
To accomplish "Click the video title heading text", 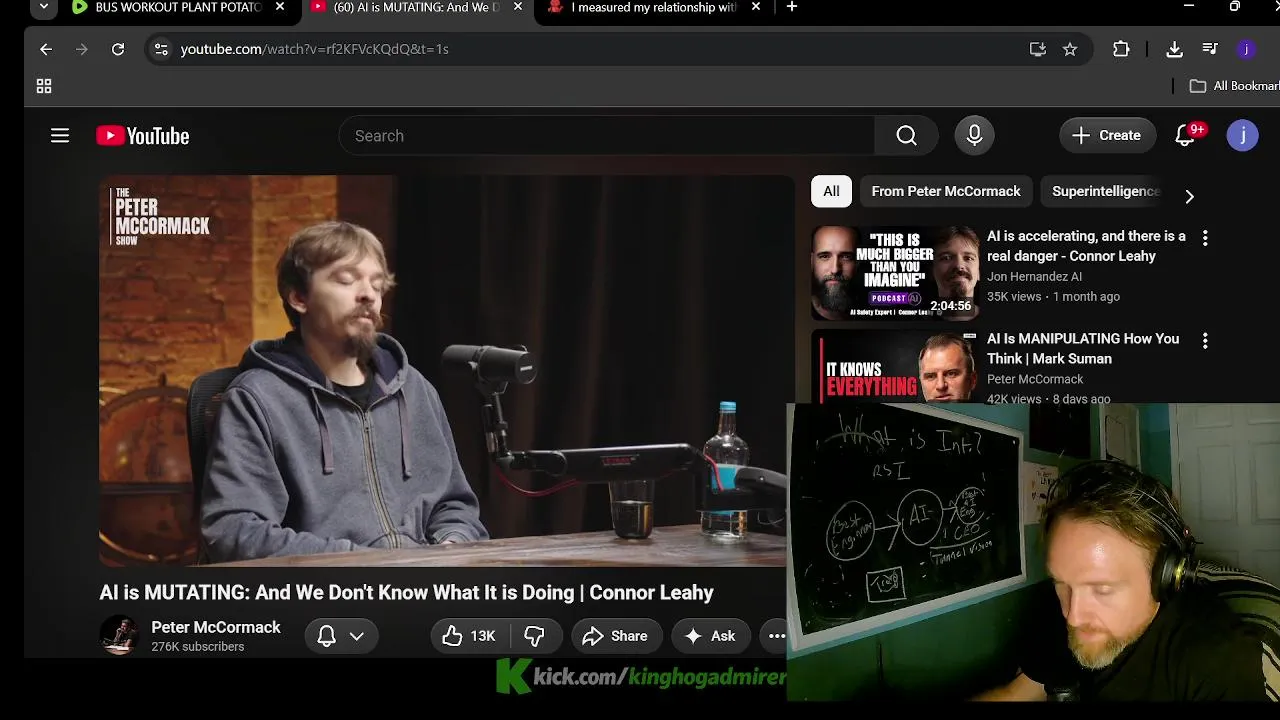I will [x=406, y=593].
